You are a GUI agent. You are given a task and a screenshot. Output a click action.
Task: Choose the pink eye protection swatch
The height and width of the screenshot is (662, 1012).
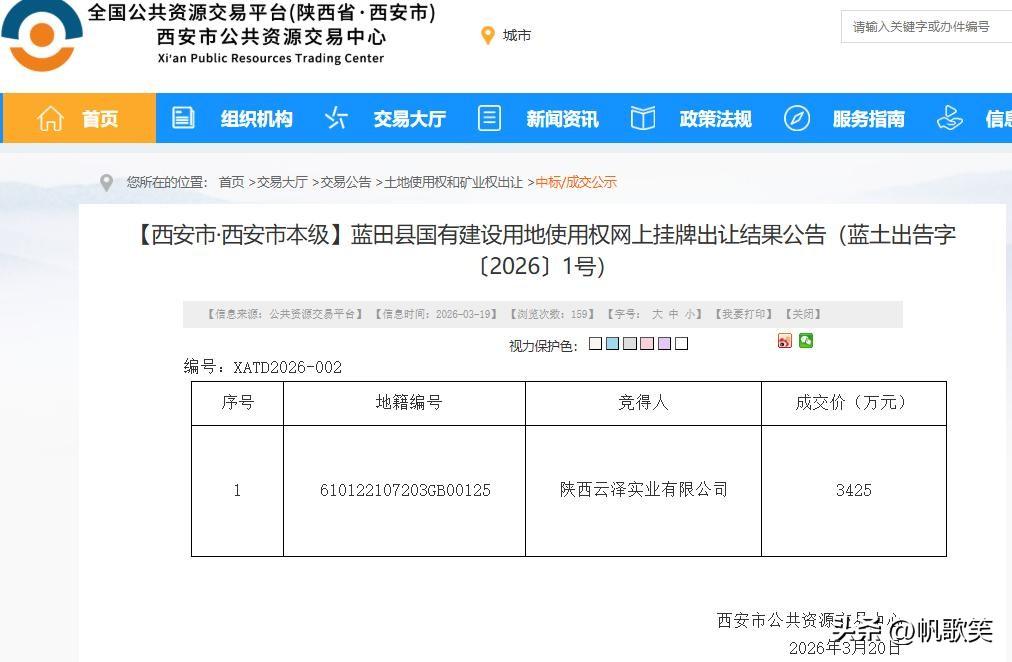click(x=647, y=343)
